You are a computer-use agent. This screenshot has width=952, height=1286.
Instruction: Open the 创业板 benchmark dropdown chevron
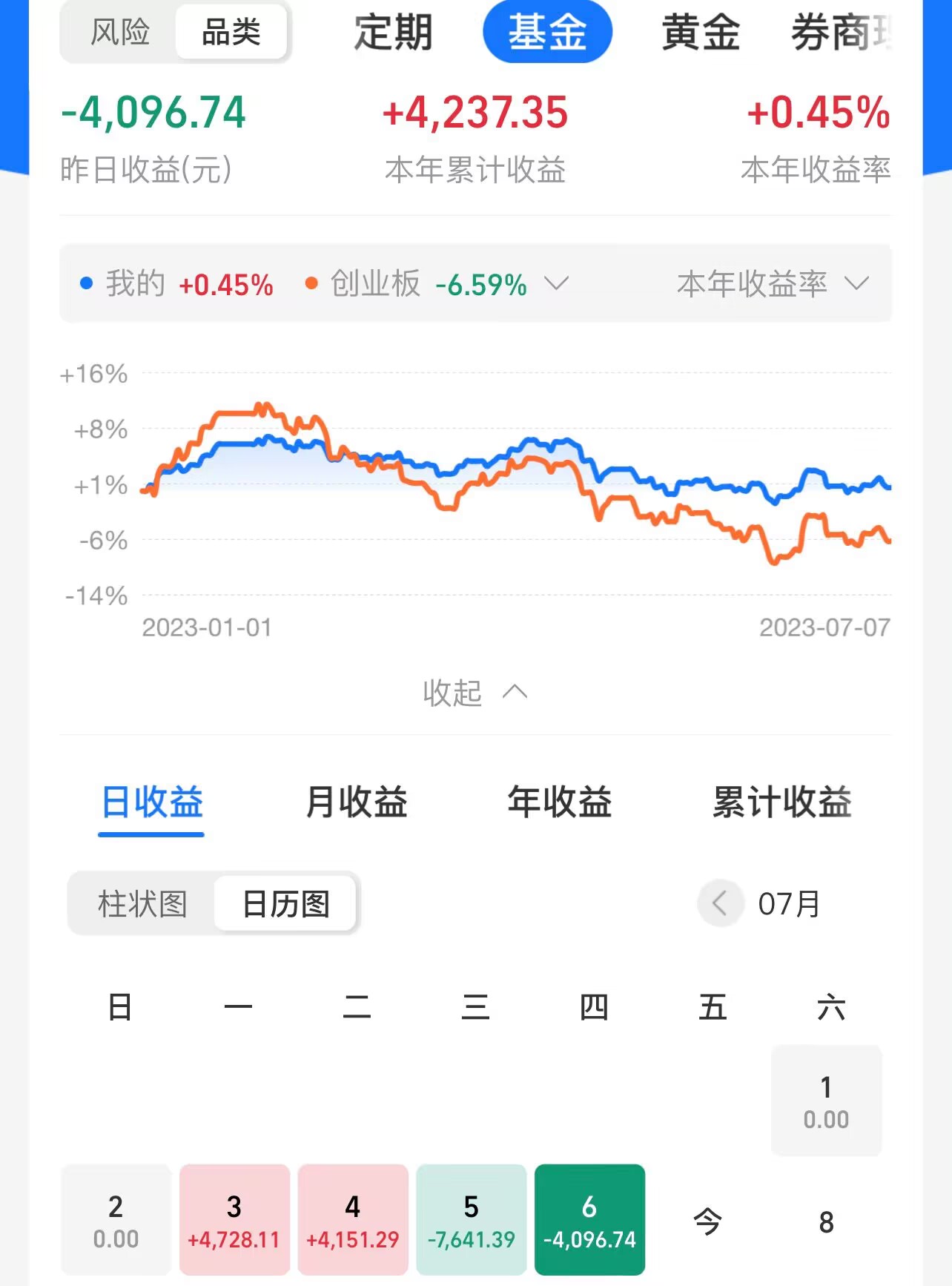pos(556,283)
